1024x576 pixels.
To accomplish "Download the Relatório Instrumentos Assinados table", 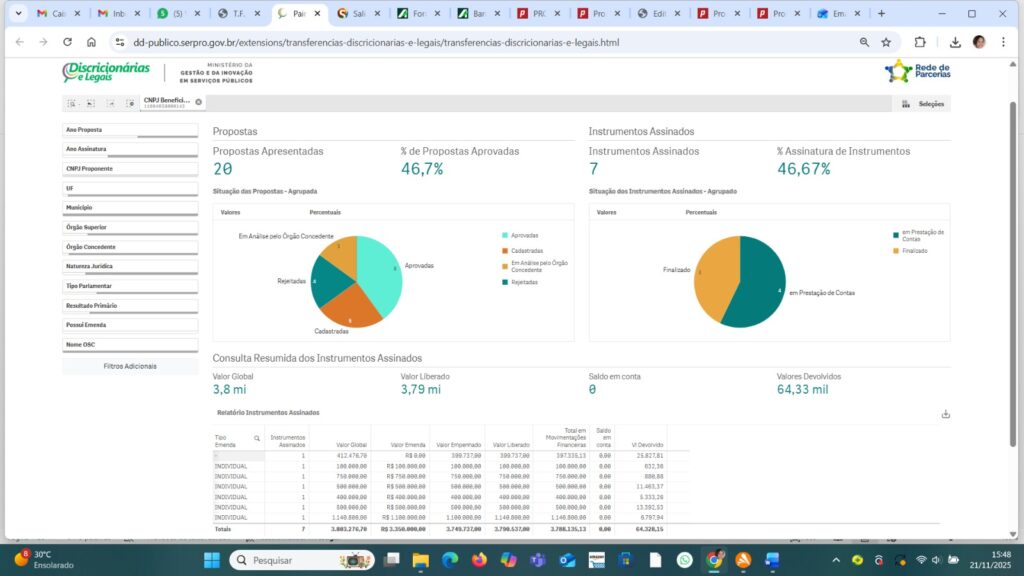I will pyautogui.click(x=945, y=414).
